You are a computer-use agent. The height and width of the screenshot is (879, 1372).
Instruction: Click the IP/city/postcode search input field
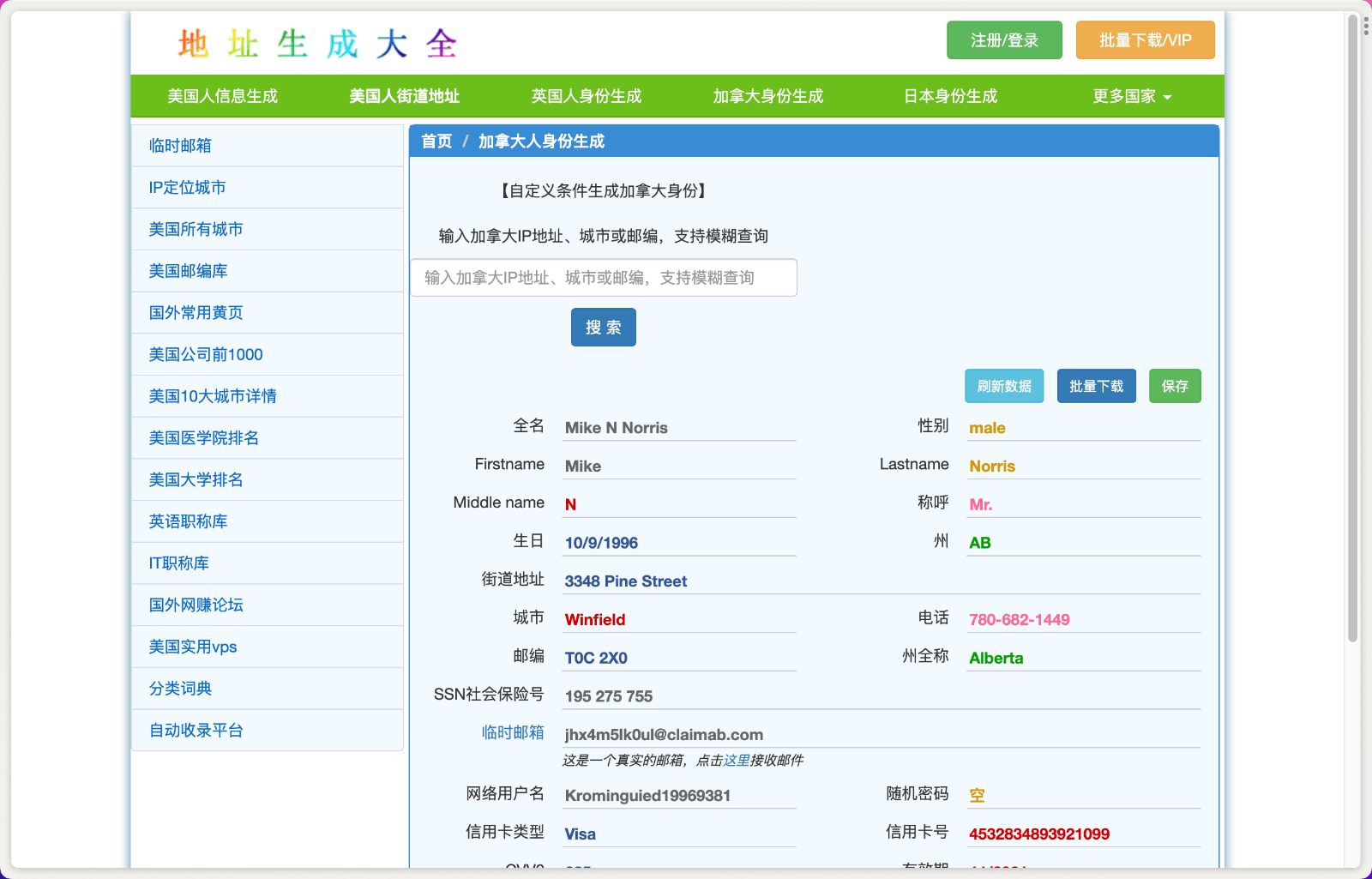click(604, 278)
